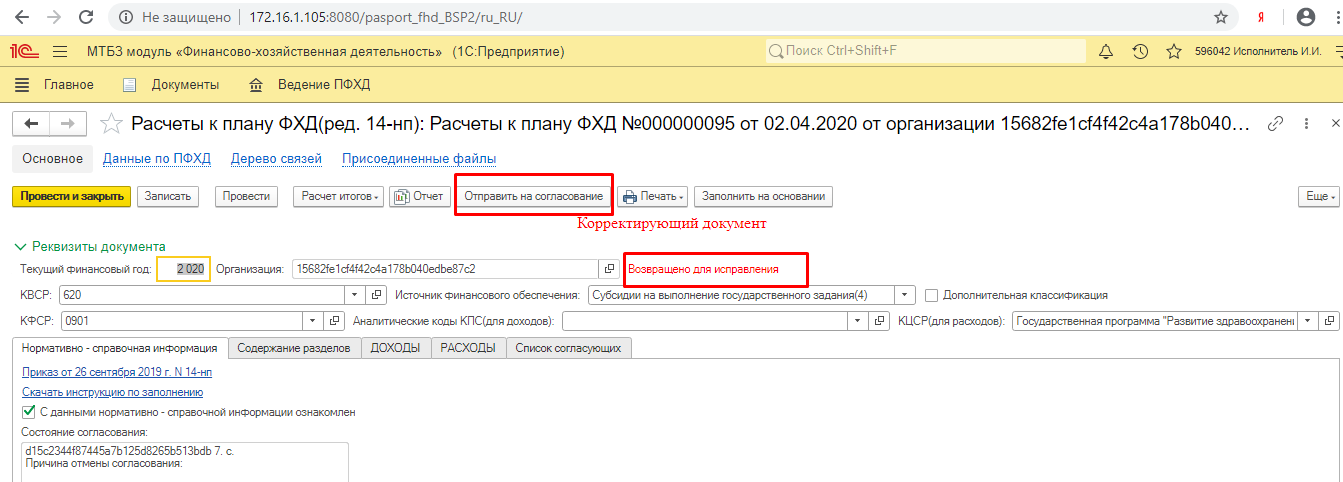Open Нормативно - справочная информация tab
1343x482 pixels.
pyautogui.click(x=120, y=348)
